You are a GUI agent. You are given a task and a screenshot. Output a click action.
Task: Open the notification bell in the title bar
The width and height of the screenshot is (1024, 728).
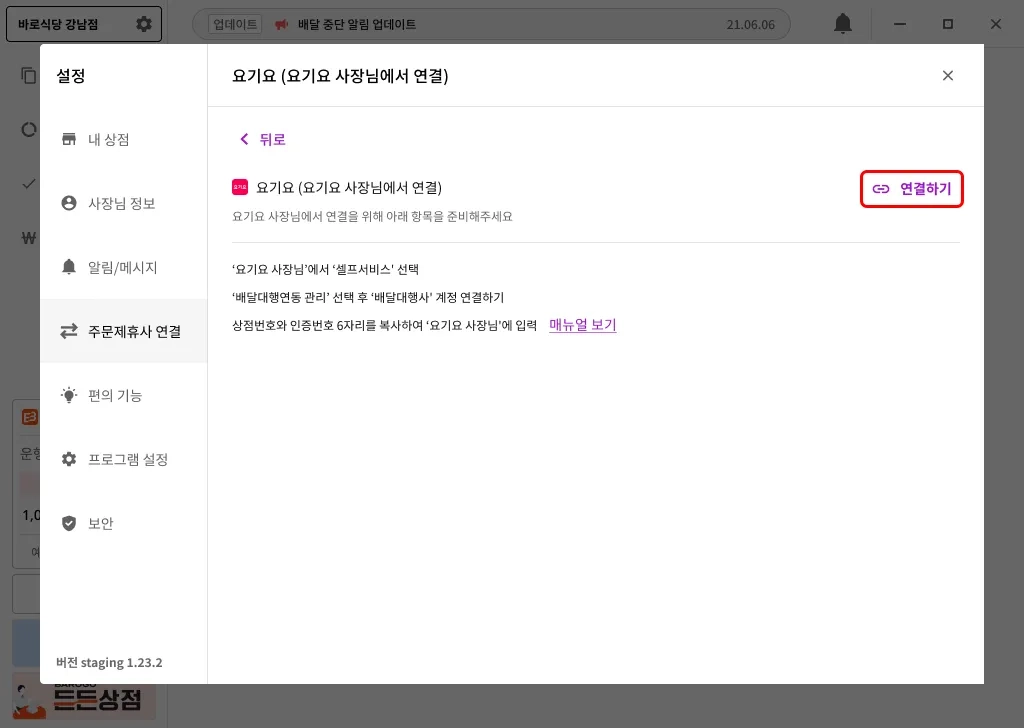842,24
